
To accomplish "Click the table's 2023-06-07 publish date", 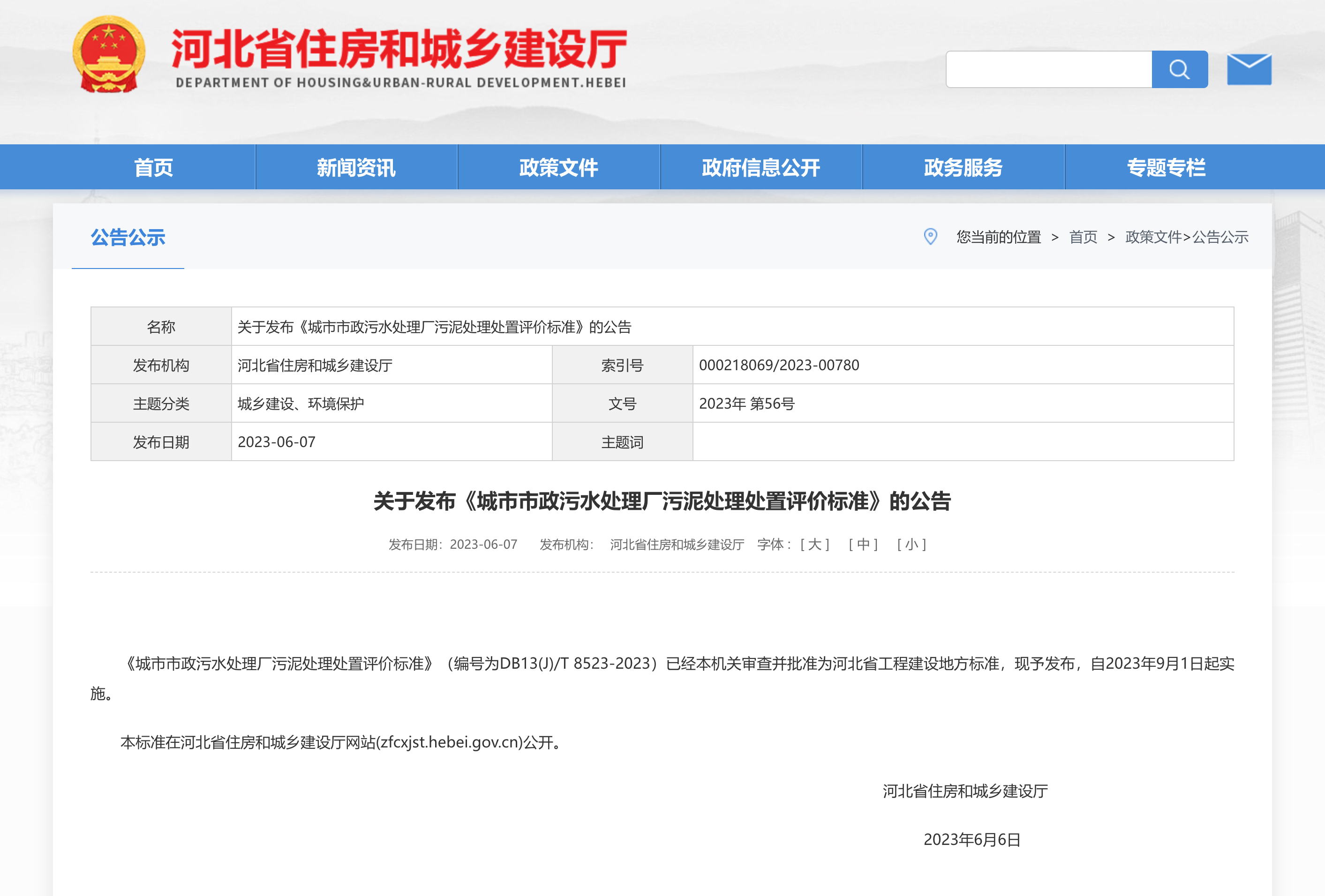I will pos(277,442).
